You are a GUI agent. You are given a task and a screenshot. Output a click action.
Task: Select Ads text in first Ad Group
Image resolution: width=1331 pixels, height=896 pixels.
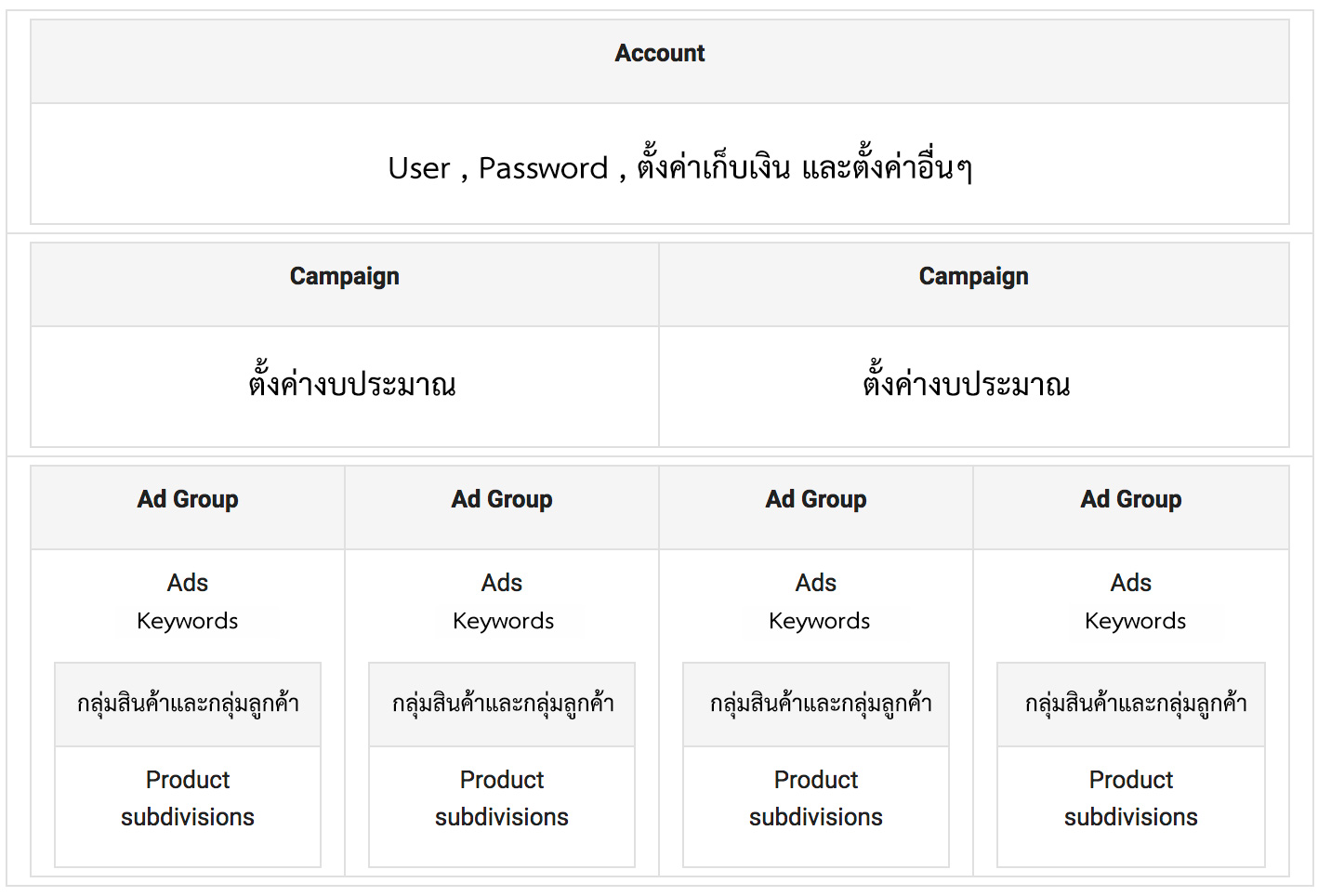click(x=188, y=583)
